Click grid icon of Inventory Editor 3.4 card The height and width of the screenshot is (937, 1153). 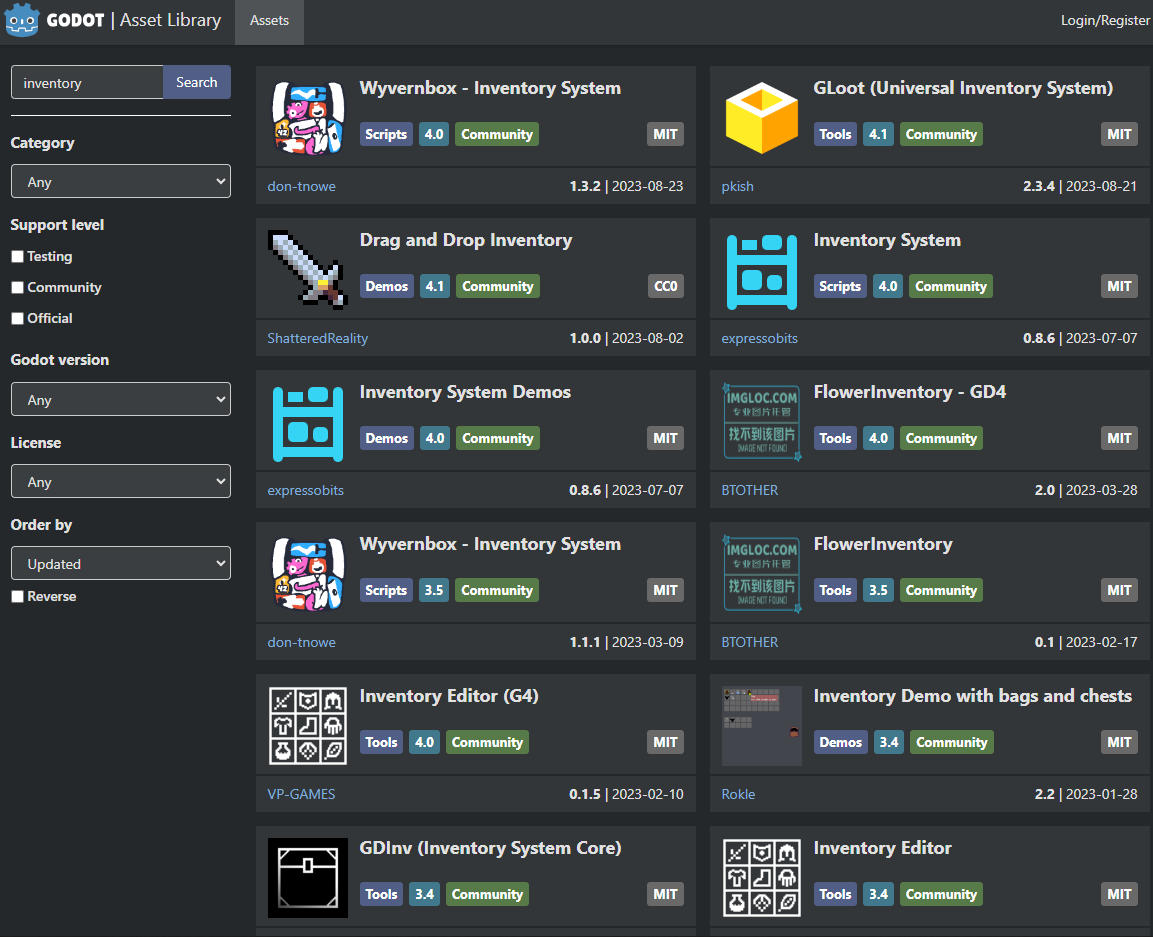(762, 878)
